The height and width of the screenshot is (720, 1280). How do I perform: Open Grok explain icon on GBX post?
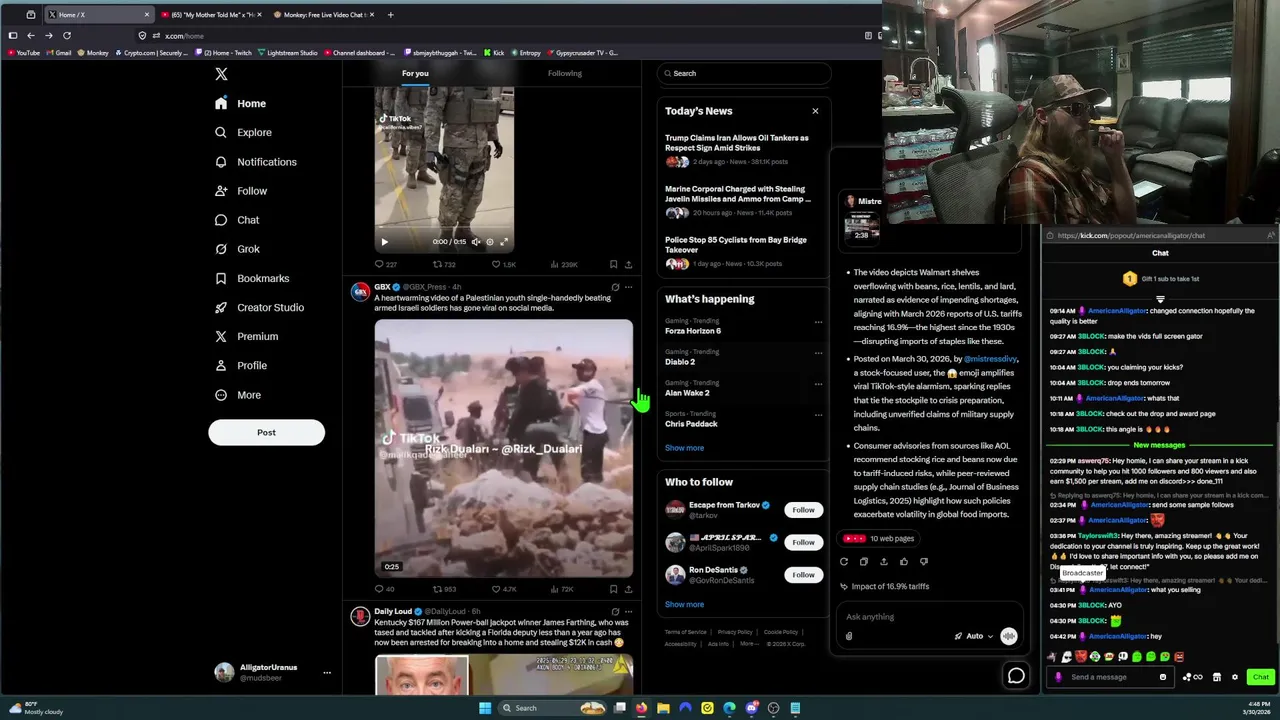click(615, 287)
